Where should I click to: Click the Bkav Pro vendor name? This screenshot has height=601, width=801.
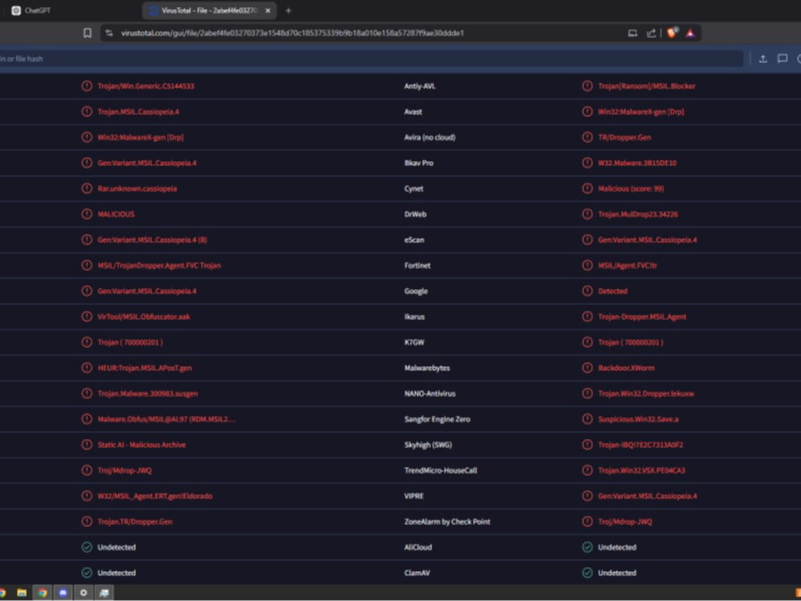click(419, 163)
